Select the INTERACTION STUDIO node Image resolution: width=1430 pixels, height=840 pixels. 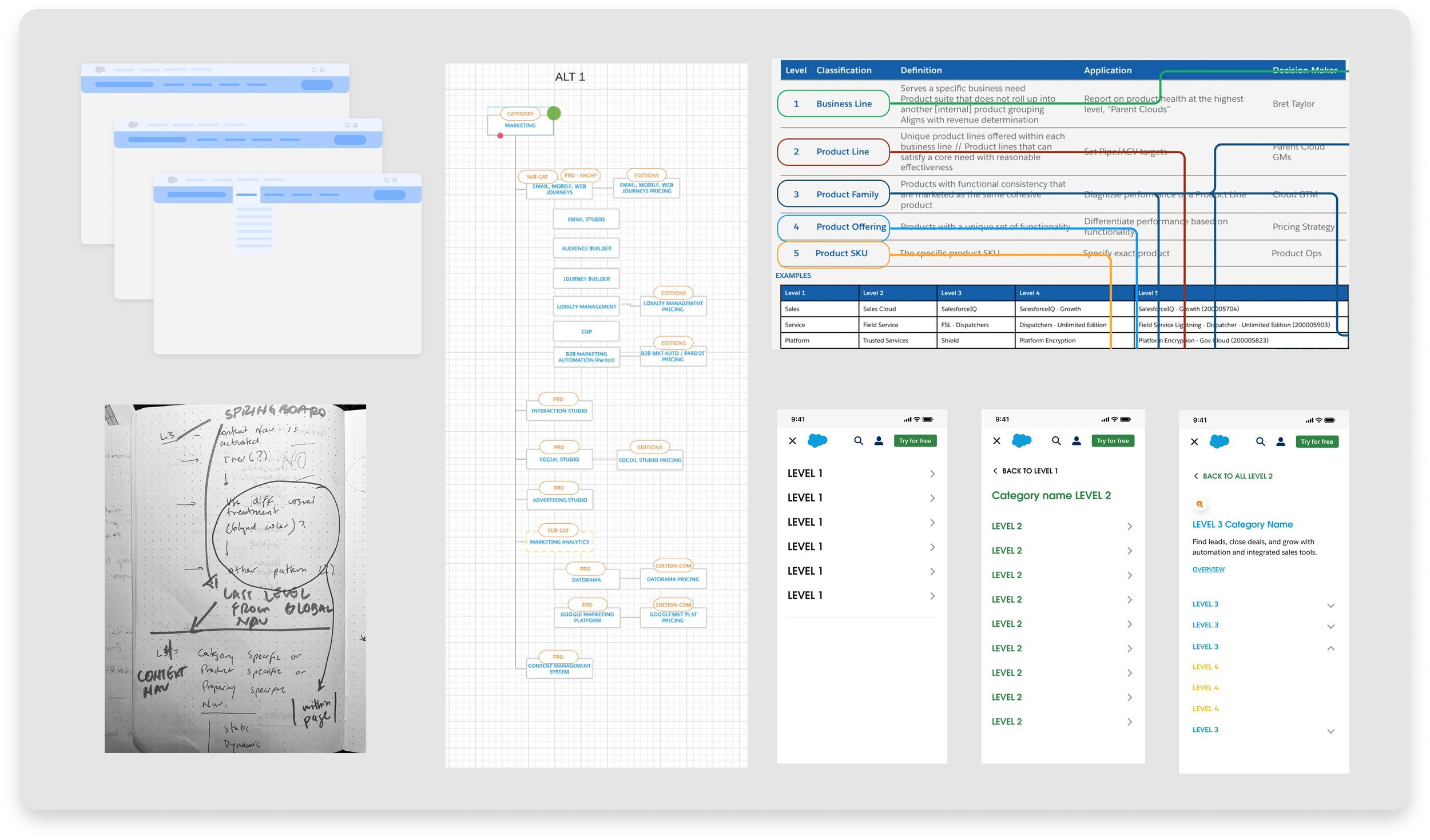point(559,411)
